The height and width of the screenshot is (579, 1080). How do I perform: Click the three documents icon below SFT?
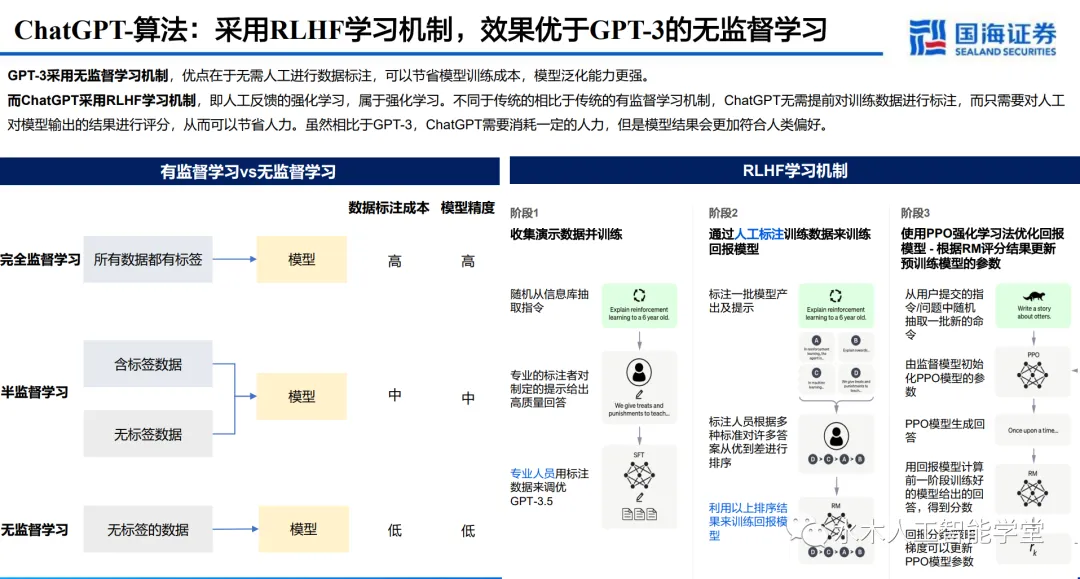639,514
